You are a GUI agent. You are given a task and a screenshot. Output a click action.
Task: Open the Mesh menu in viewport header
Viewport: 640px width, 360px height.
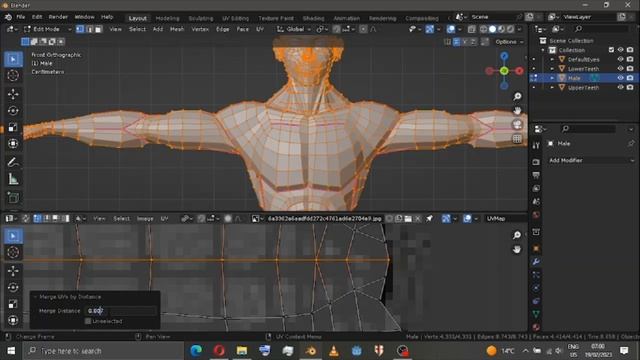177,29
